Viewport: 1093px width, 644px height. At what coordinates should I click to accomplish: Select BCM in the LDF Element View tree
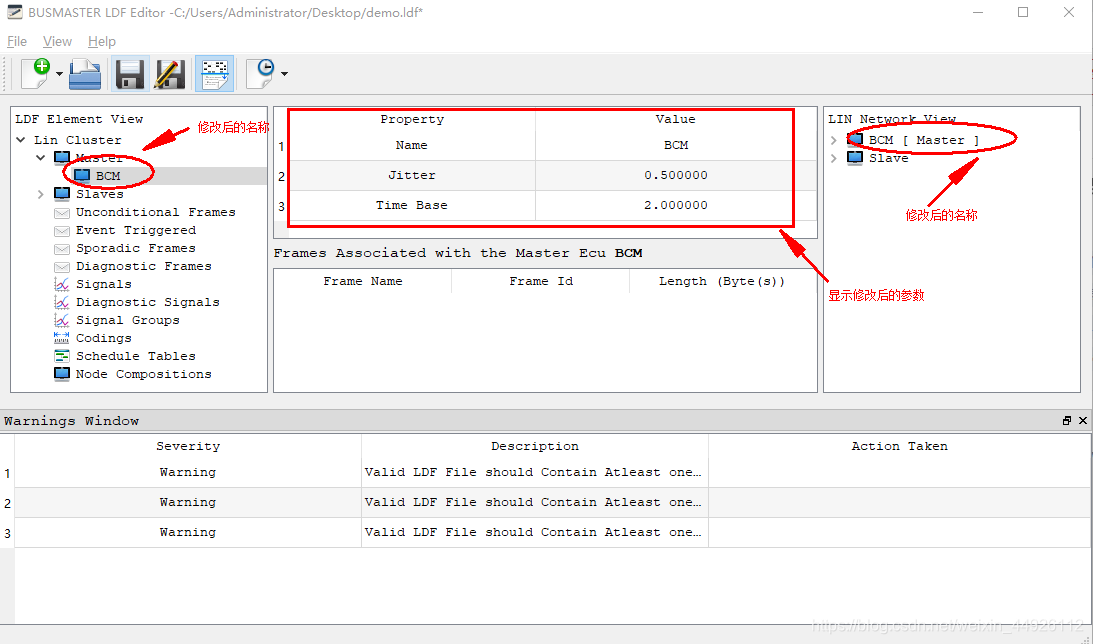point(108,176)
